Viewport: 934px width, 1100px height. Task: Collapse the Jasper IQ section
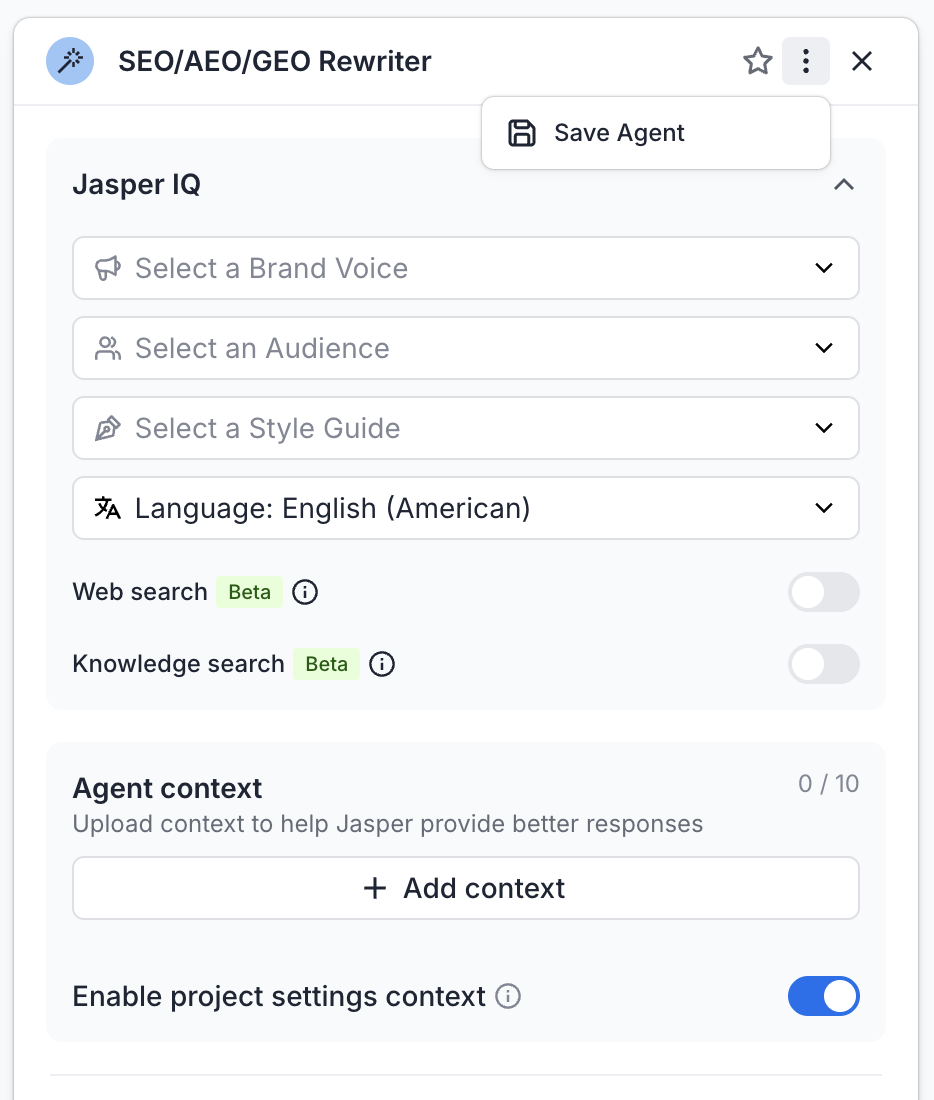[x=844, y=185]
